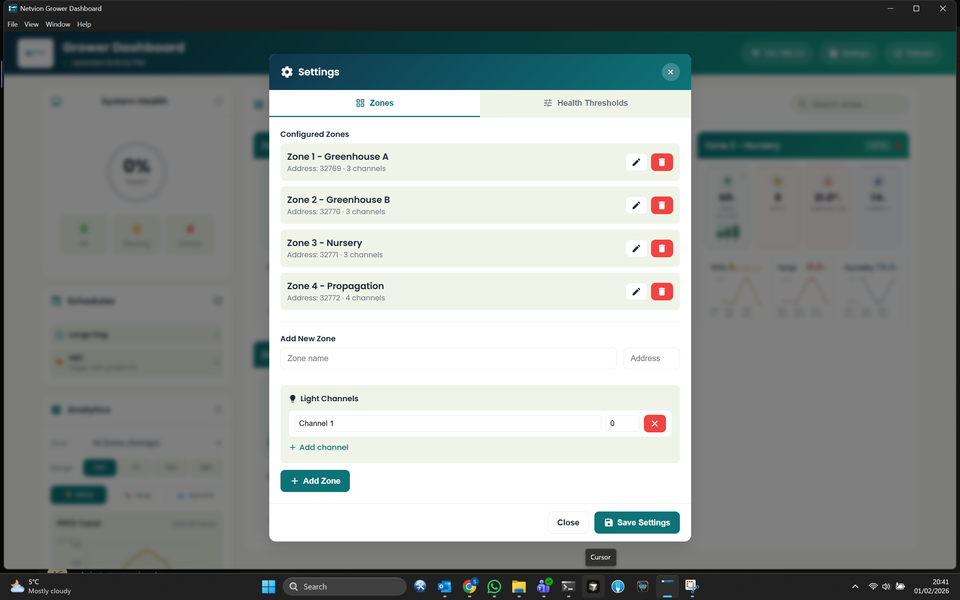960x600 pixels.
Task: Open File Explorer from the taskbar
Action: tap(519, 587)
